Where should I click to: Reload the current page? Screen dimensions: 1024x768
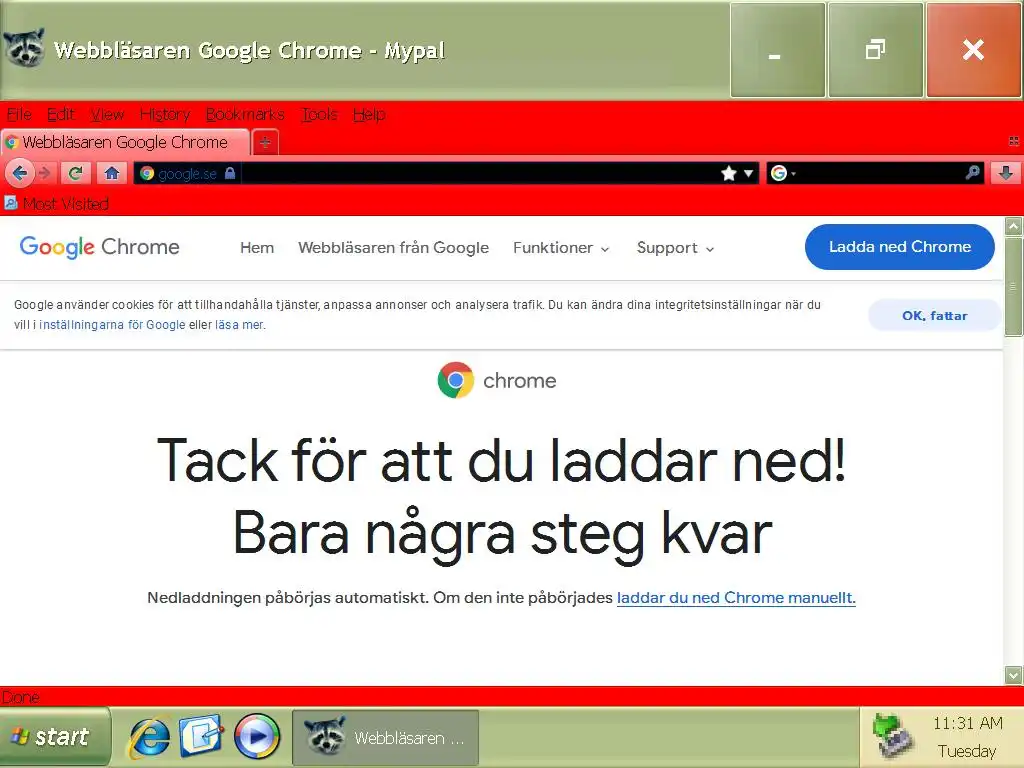tap(76, 173)
